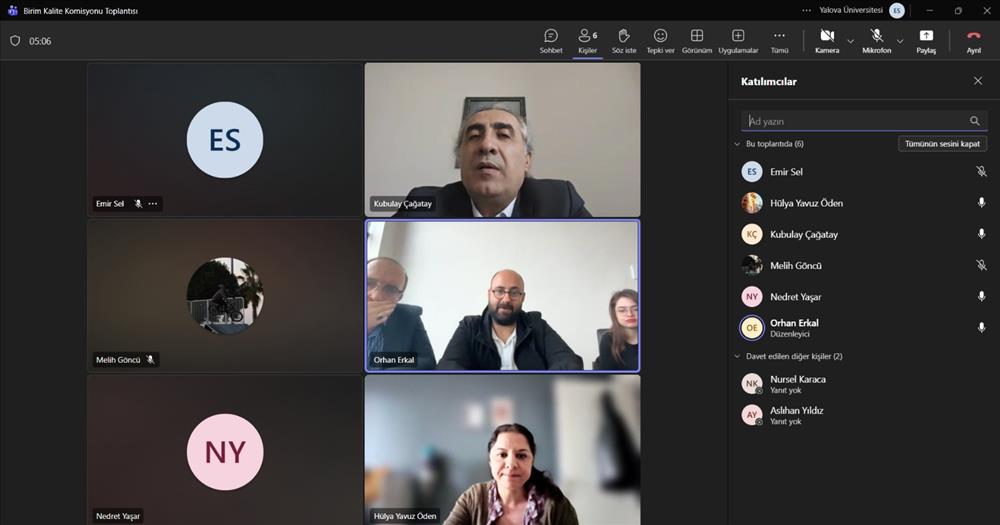This screenshot has height=525, width=1000.
Task: Open the Tepki ver reactions icon
Action: point(660,37)
